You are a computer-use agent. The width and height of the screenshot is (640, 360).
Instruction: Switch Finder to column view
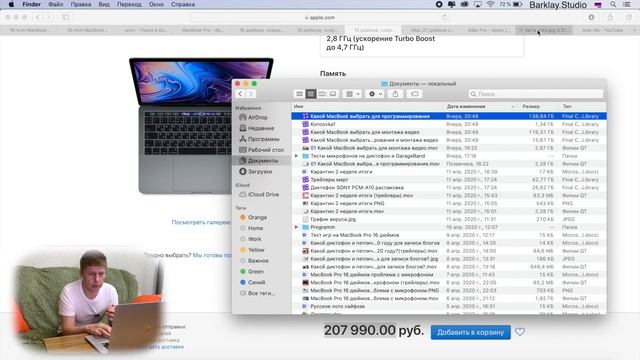coord(322,94)
